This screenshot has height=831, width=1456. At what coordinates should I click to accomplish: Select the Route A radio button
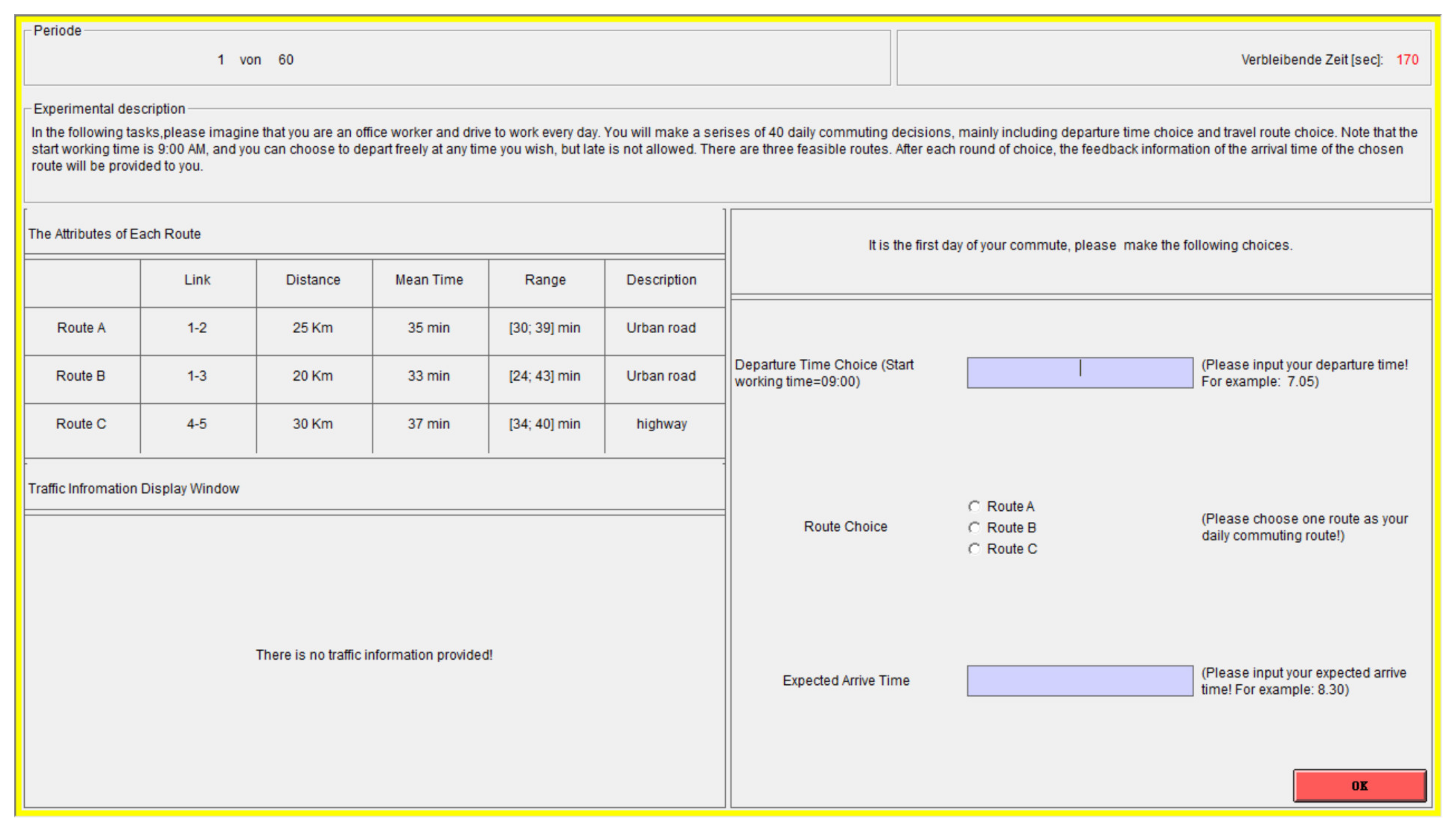click(x=974, y=506)
